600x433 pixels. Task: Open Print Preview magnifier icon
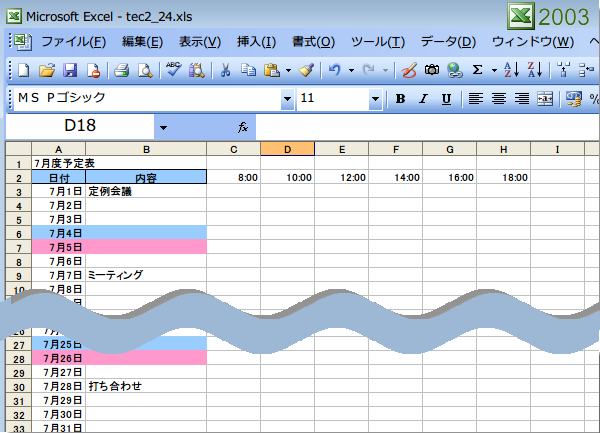[x=145, y=70]
